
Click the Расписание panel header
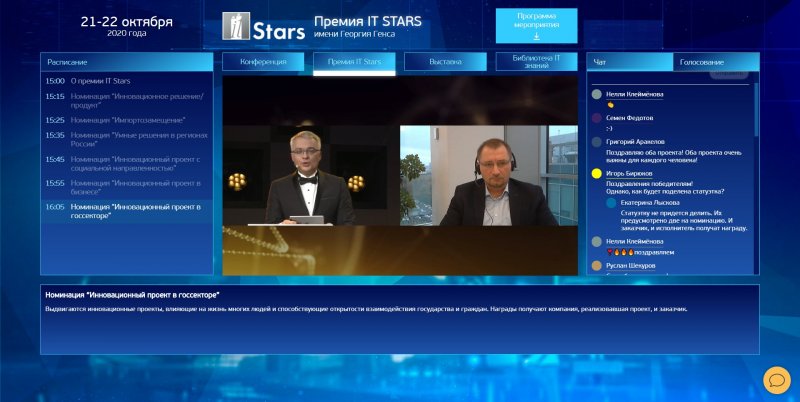pos(127,62)
